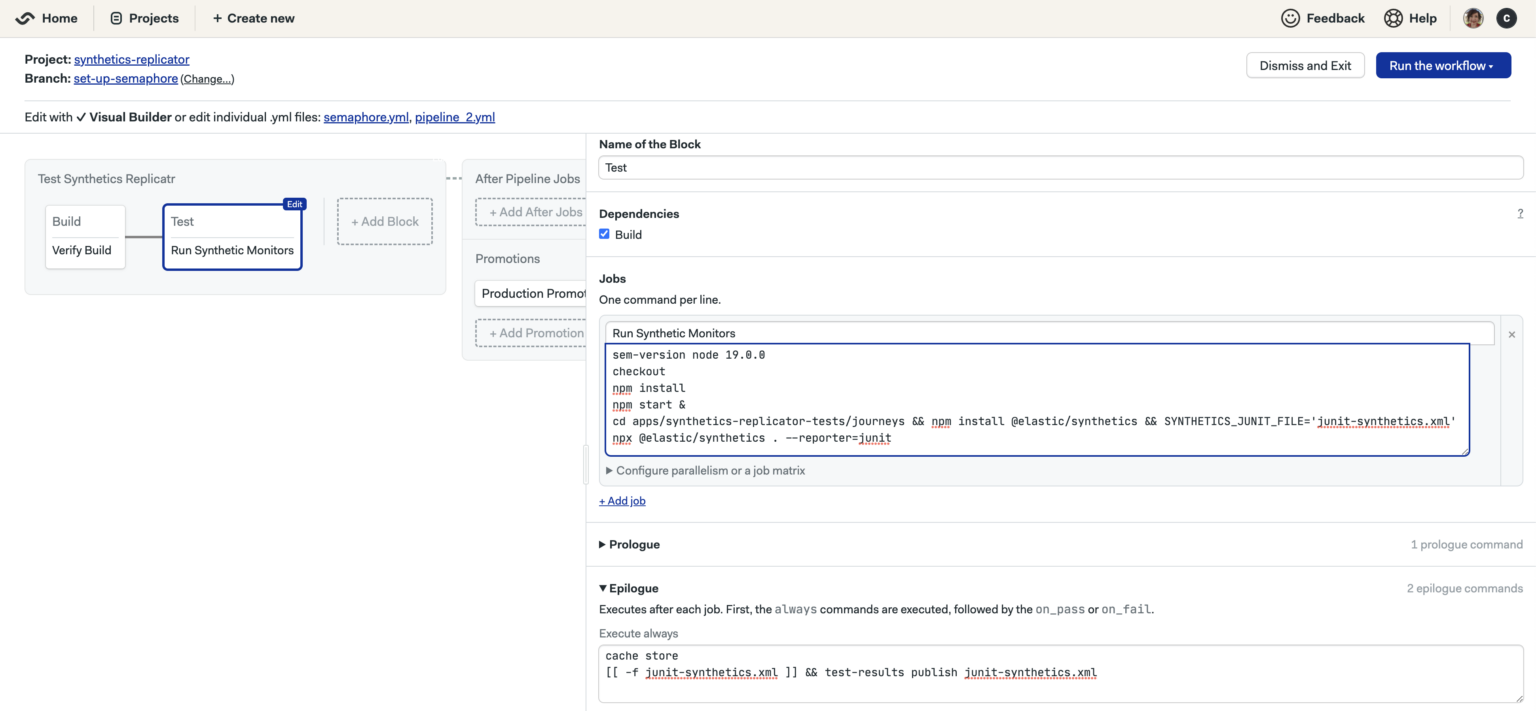Switch branch via the Change link
The height and width of the screenshot is (711, 1536).
click(x=207, y=78)
